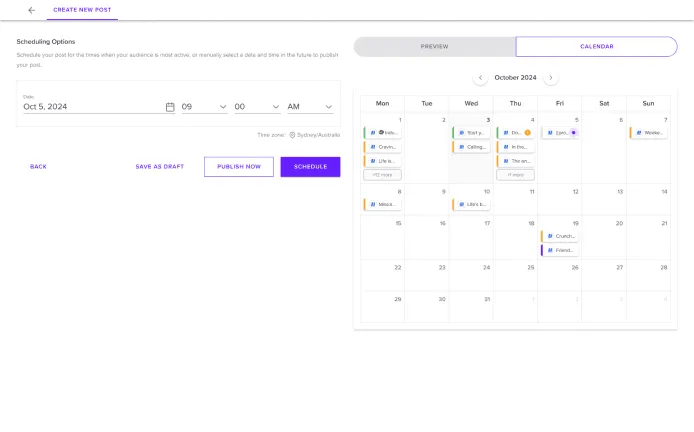Viewport: 694px width, 432px height.
Task: Click the Back button
Action: coord(38,167)
